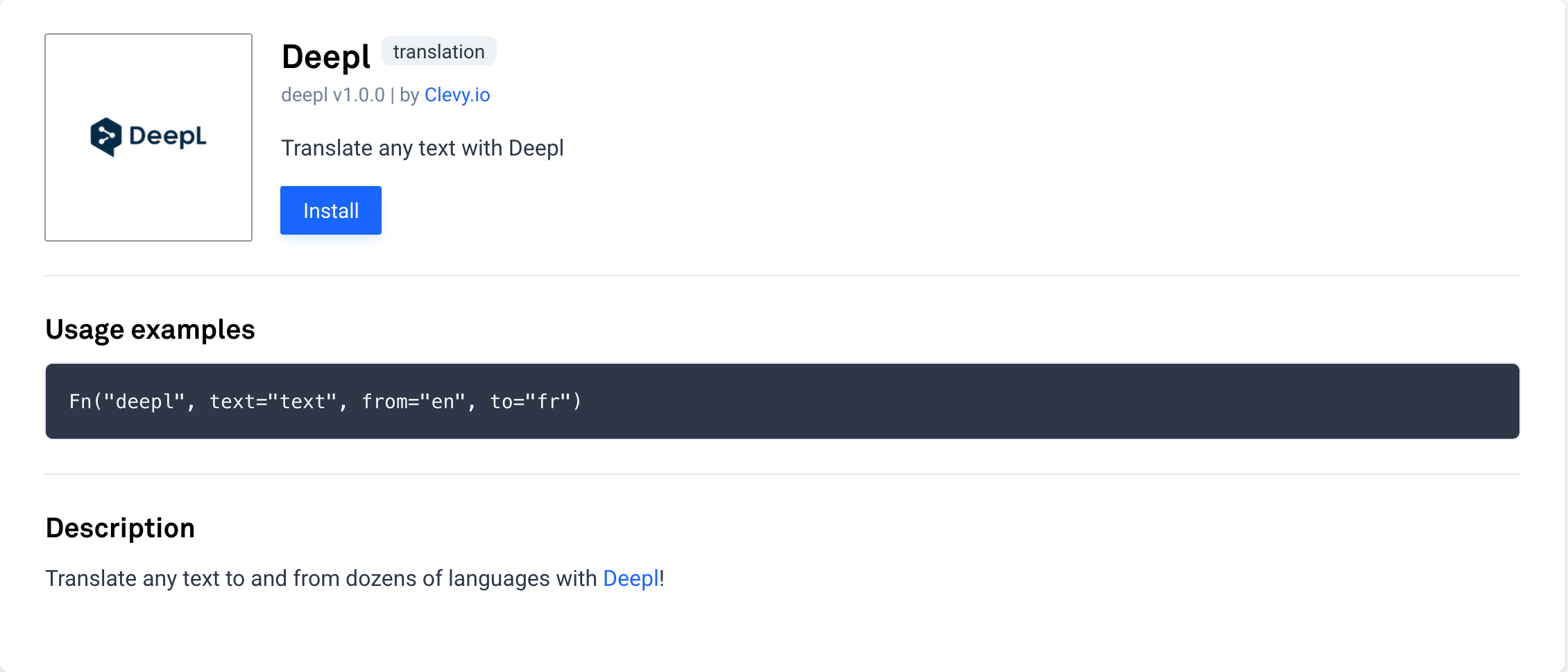Click the from="en" parameter in the code
Image resolution: width=1568 pixels, height=672 pixels.
coord(414,401)
